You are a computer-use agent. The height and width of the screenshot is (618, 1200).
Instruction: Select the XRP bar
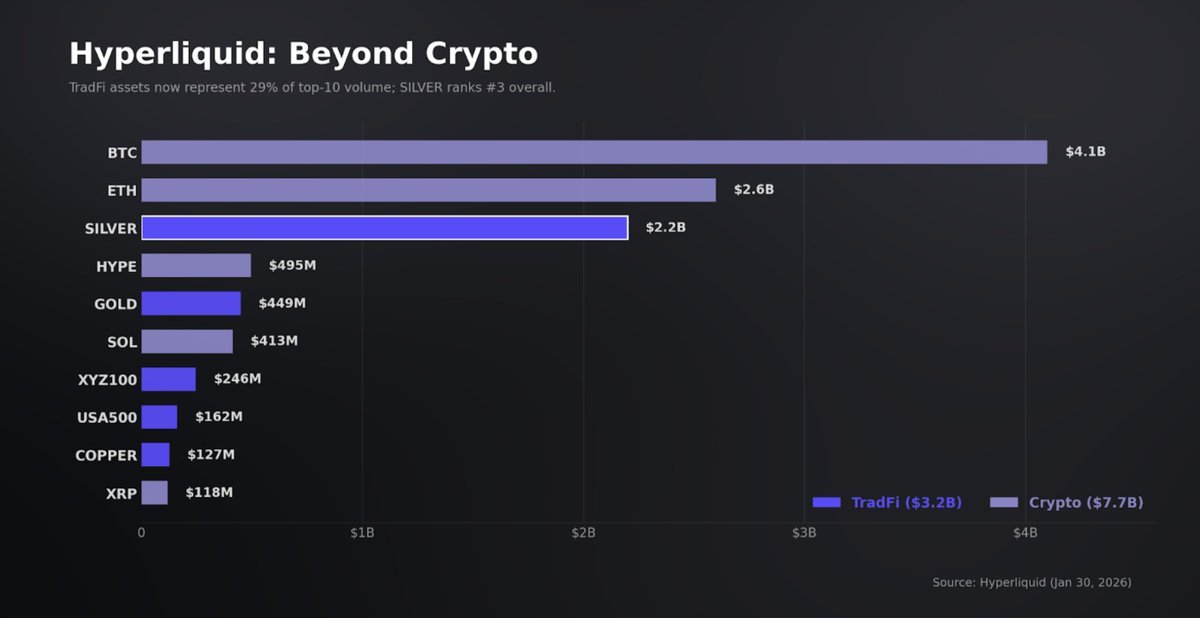[154, 492]
